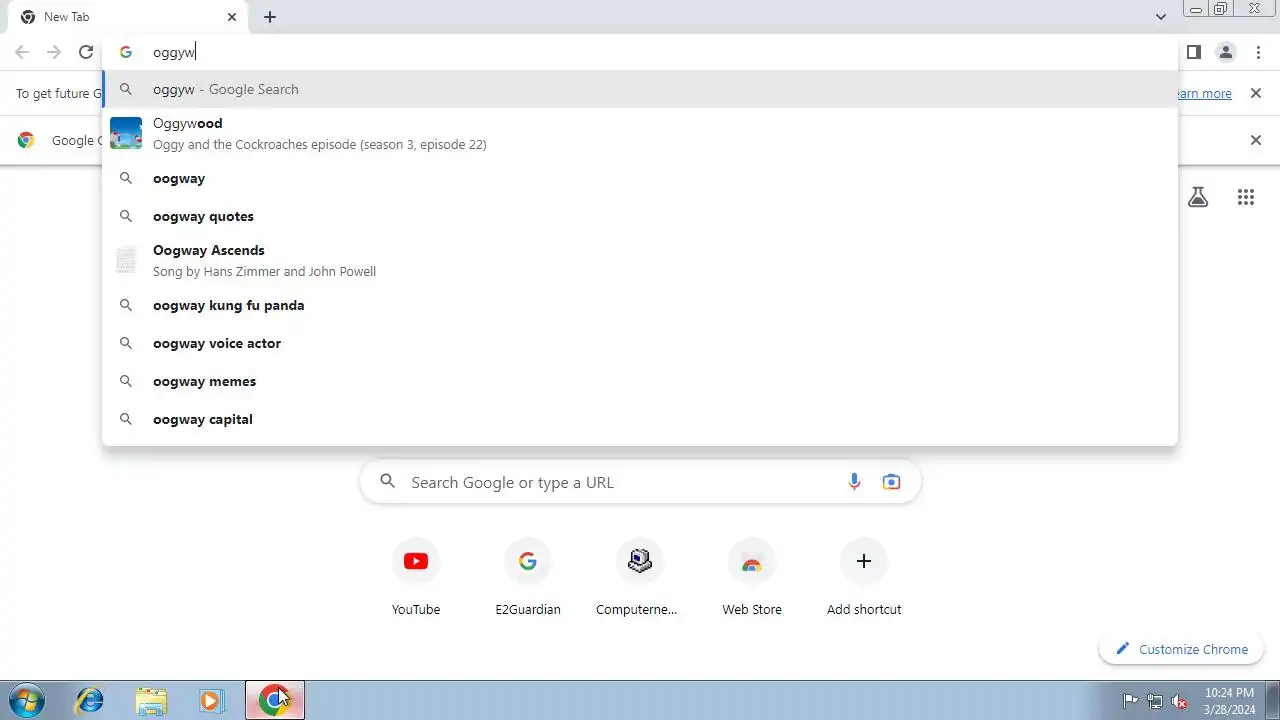Start voice search with microphone icon
The height and width of the screenshot is (720, 1280).
coord(854,482)
